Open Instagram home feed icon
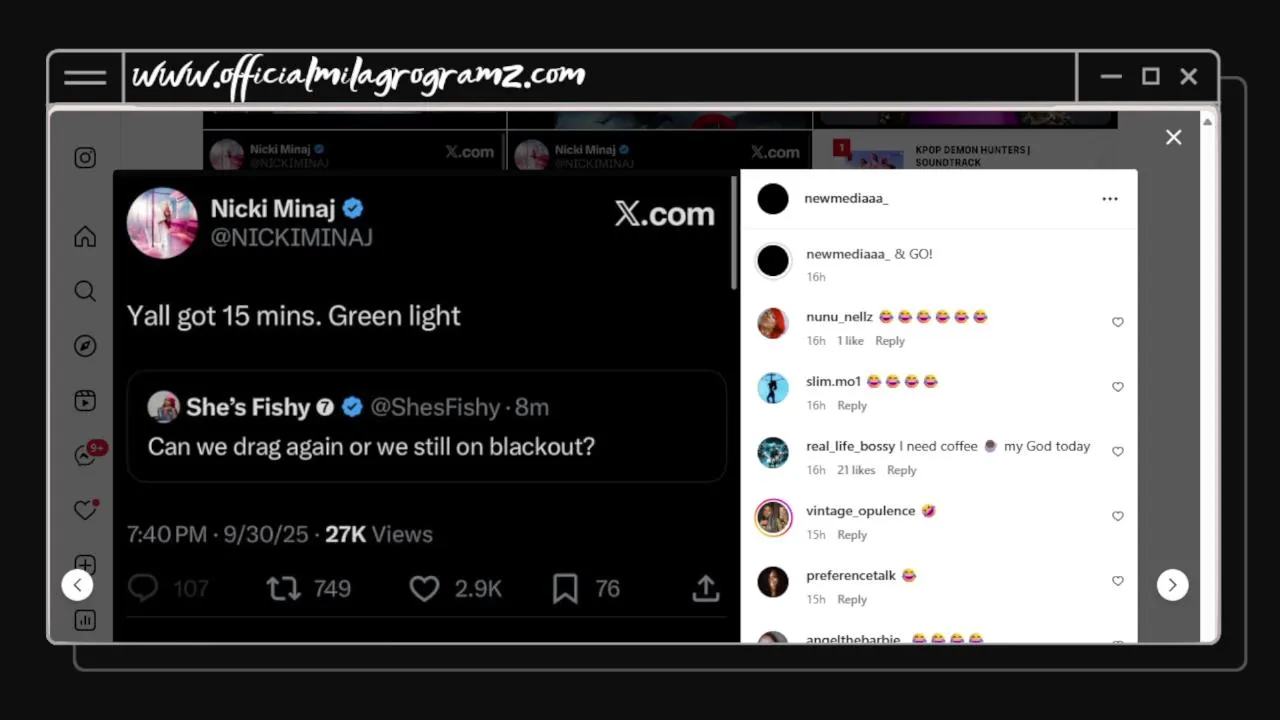 85,237
